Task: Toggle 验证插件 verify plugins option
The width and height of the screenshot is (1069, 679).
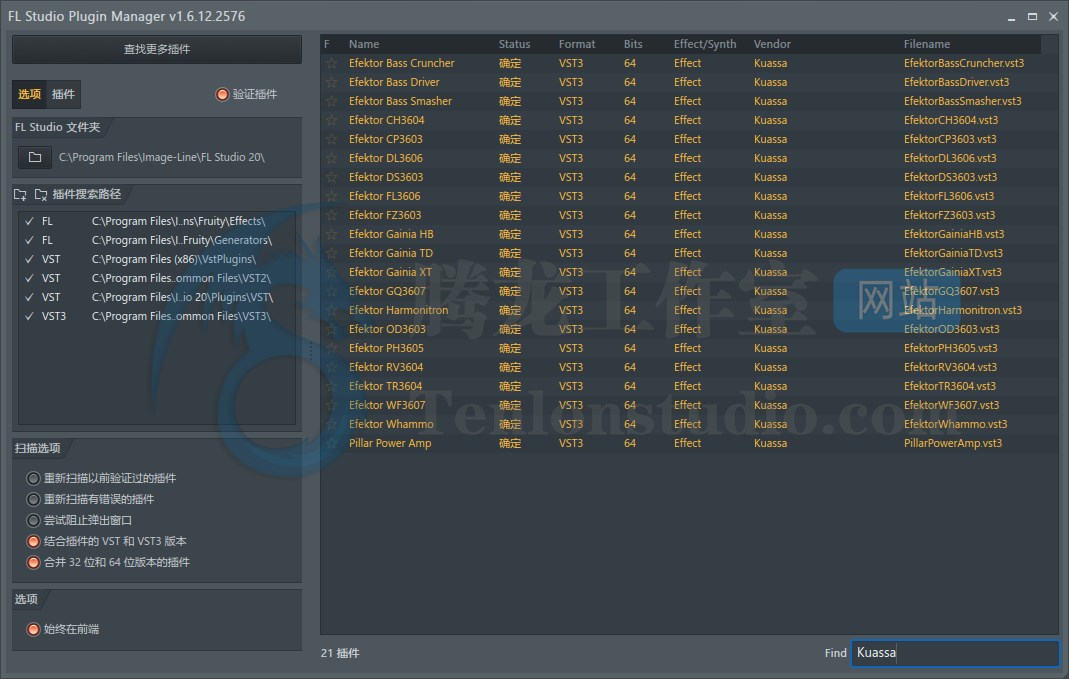Action: (x=222, y=94)
